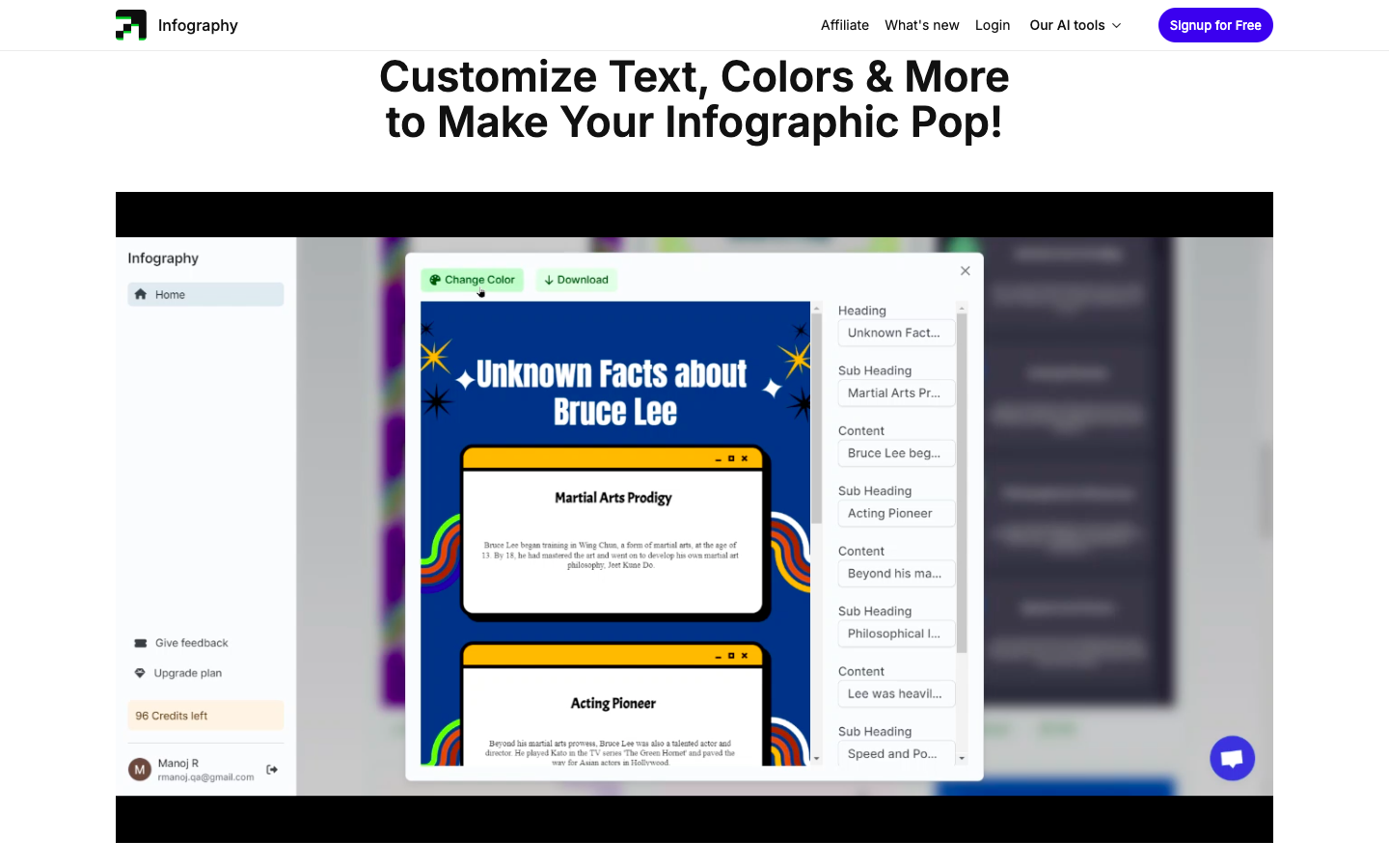Click the Download button in the editor
1389x868 pixels.
pyautogui.click(x=576, y=280)
